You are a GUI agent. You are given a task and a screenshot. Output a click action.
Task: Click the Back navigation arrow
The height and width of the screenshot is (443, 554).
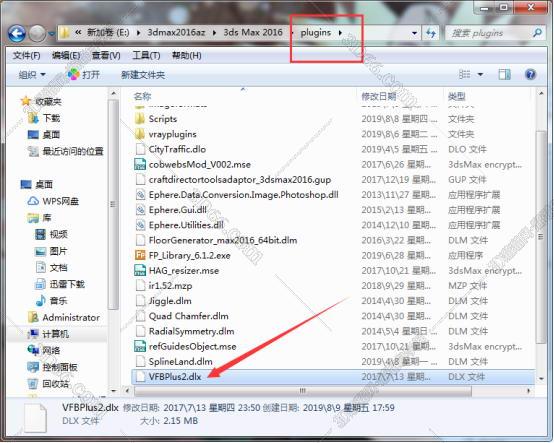[17, 34]
